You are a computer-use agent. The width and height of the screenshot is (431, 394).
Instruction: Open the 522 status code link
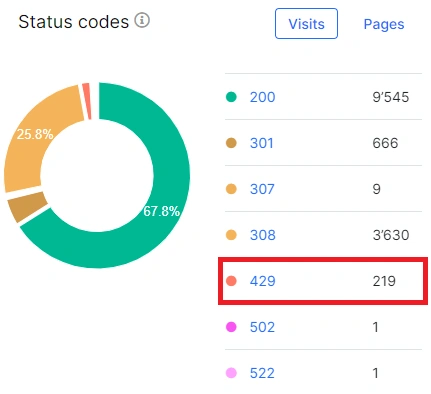[262, 373]
